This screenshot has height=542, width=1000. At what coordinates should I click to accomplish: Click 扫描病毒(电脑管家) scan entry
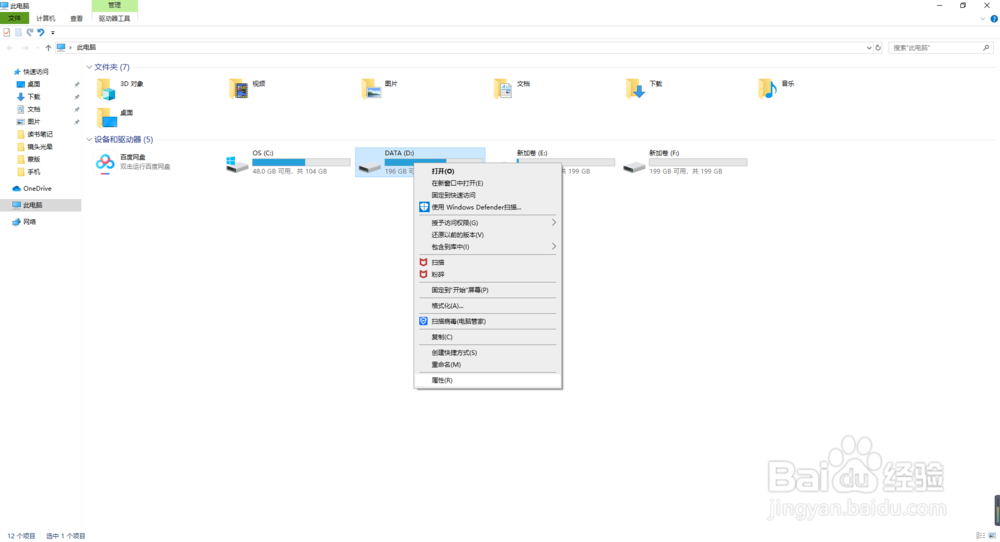click(488, 321)
